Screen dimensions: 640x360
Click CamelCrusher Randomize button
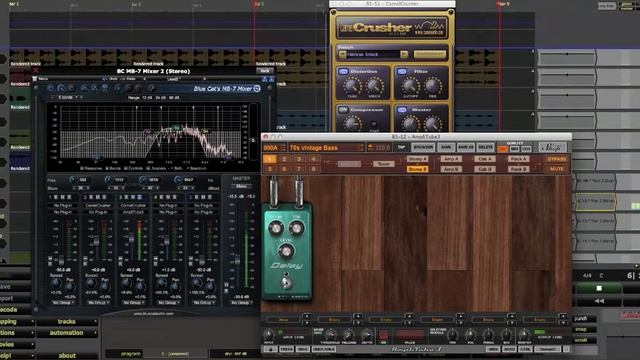pos(429,54)
